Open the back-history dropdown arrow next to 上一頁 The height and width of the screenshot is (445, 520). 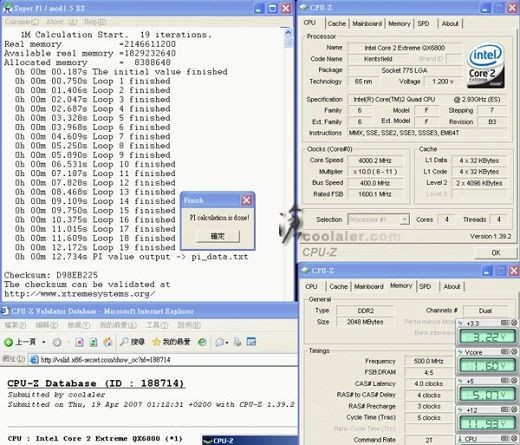[x=43, y=342]
